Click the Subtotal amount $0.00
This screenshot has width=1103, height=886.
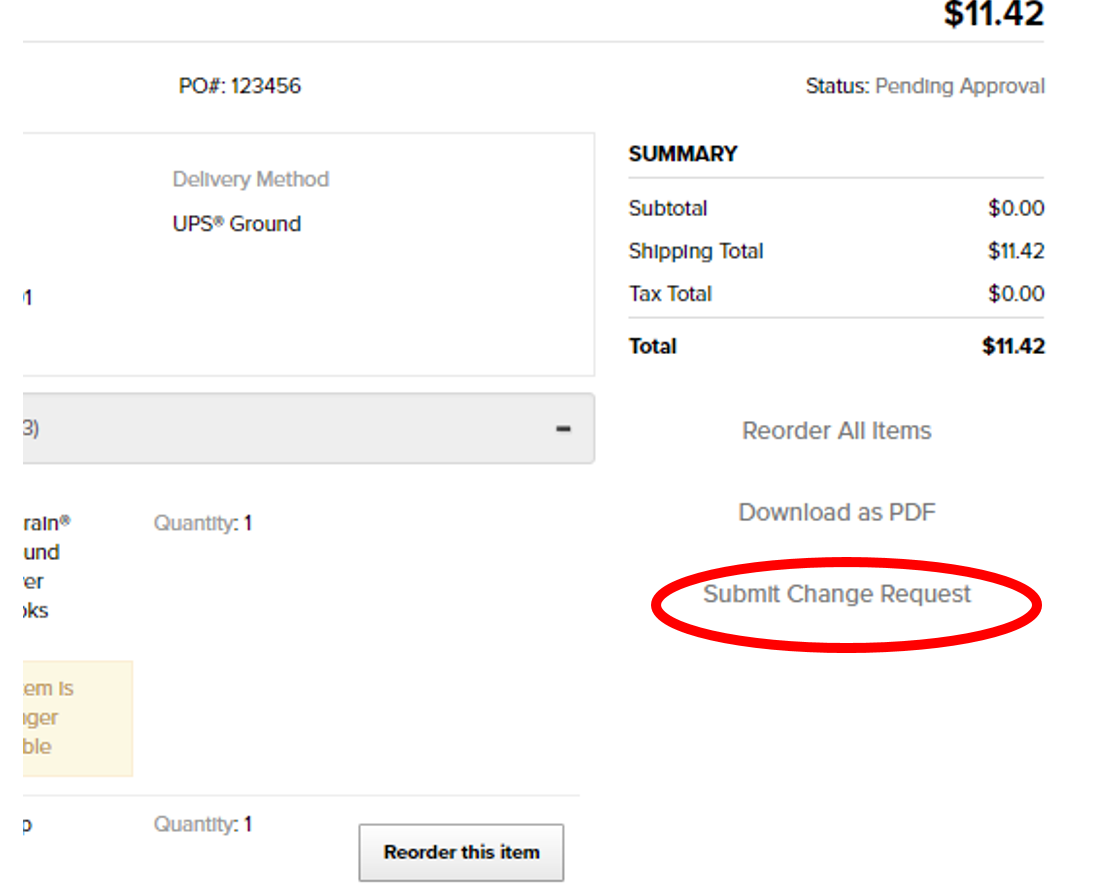click(1016, 209)
